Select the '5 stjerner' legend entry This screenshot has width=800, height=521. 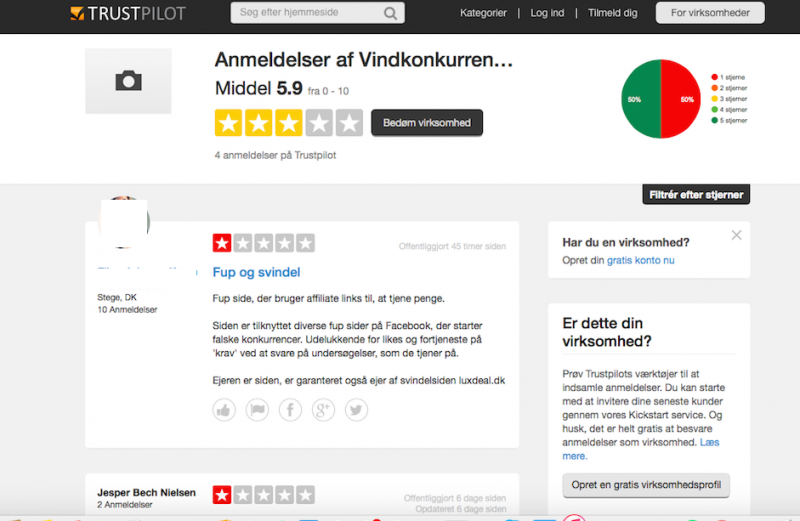click(x=729, y=120)
